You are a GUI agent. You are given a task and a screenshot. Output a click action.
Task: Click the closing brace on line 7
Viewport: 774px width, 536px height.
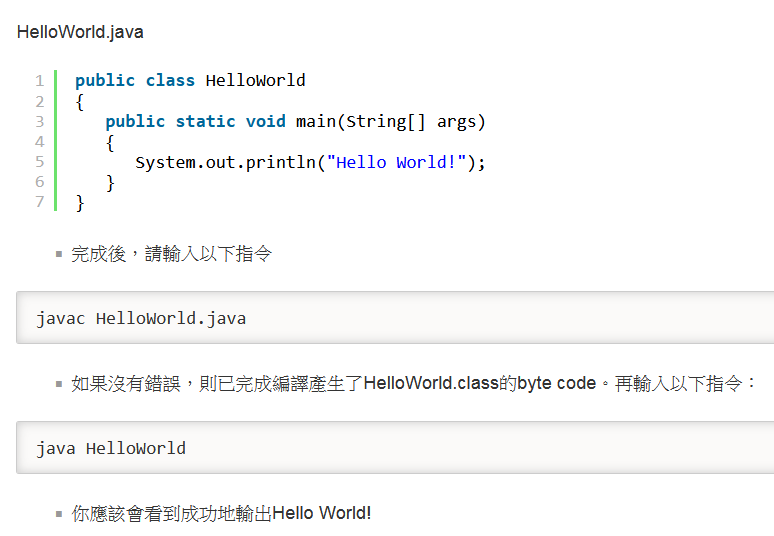pyautogui.click(x=80, y=202)
